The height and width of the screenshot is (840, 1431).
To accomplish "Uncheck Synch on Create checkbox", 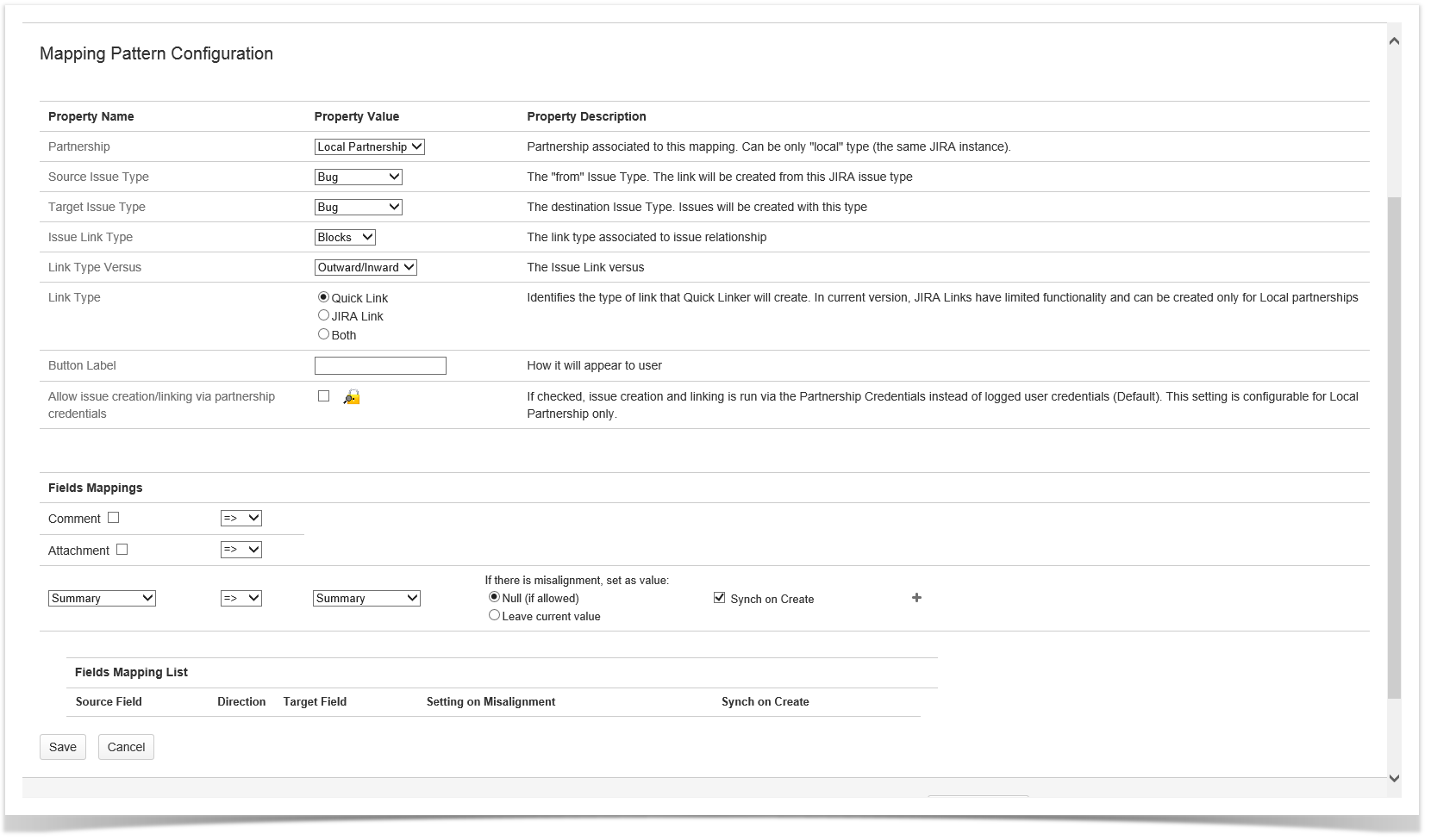I will (x=719, y=598).
